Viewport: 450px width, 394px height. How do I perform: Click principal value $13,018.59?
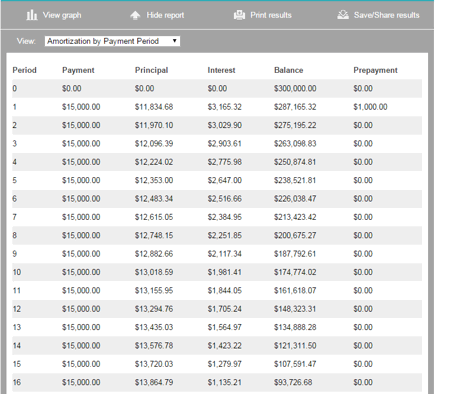pyautogui.click(x=154, y=272)
